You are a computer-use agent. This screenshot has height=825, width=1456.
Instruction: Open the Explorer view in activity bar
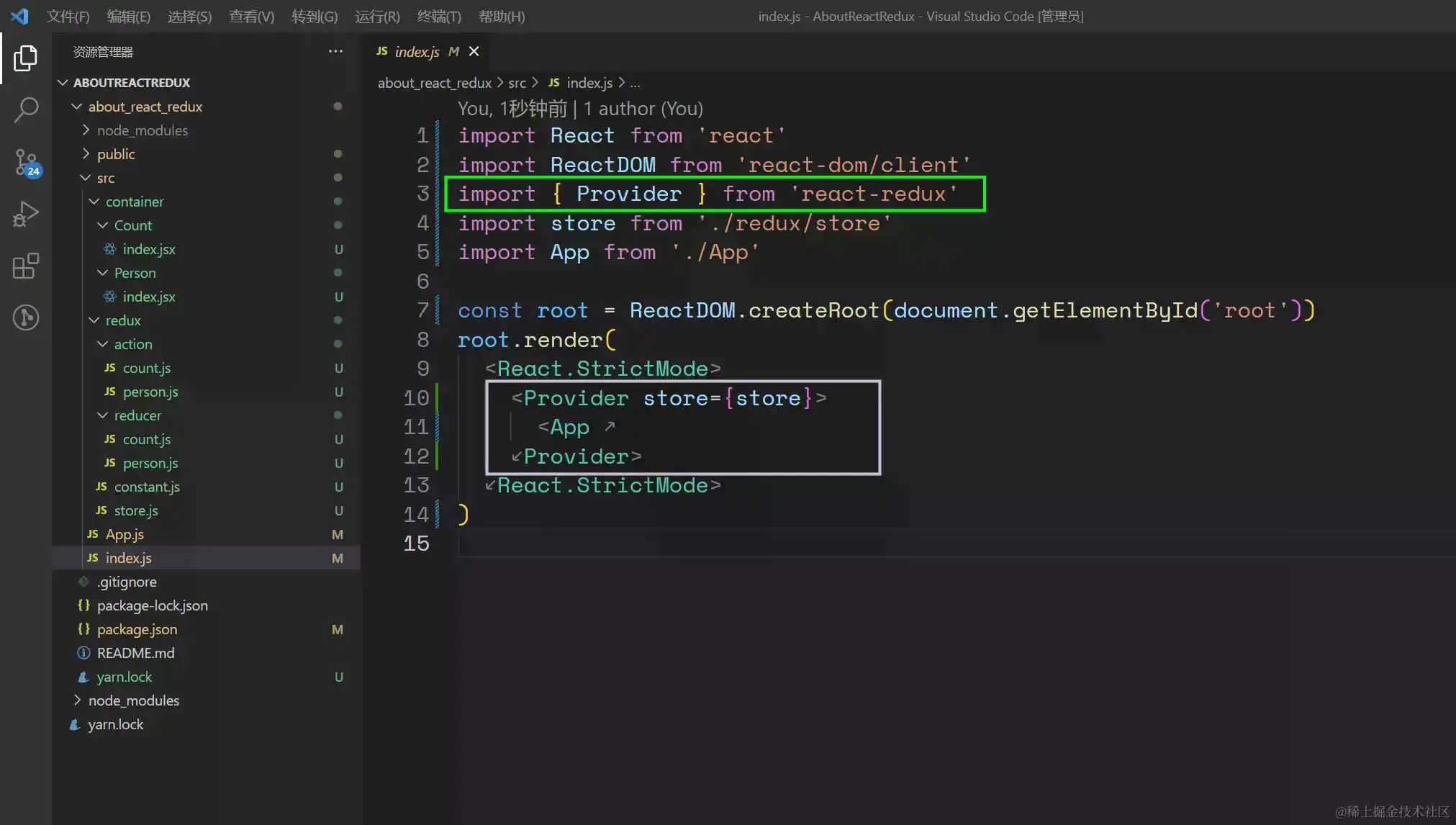point(26,58)
